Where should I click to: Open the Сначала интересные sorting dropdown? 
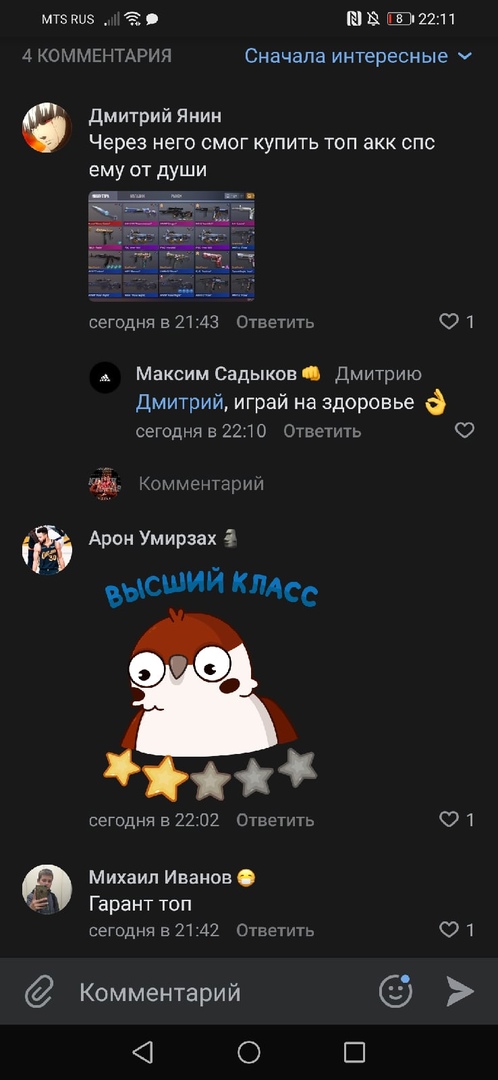click(x=358, y=56)
